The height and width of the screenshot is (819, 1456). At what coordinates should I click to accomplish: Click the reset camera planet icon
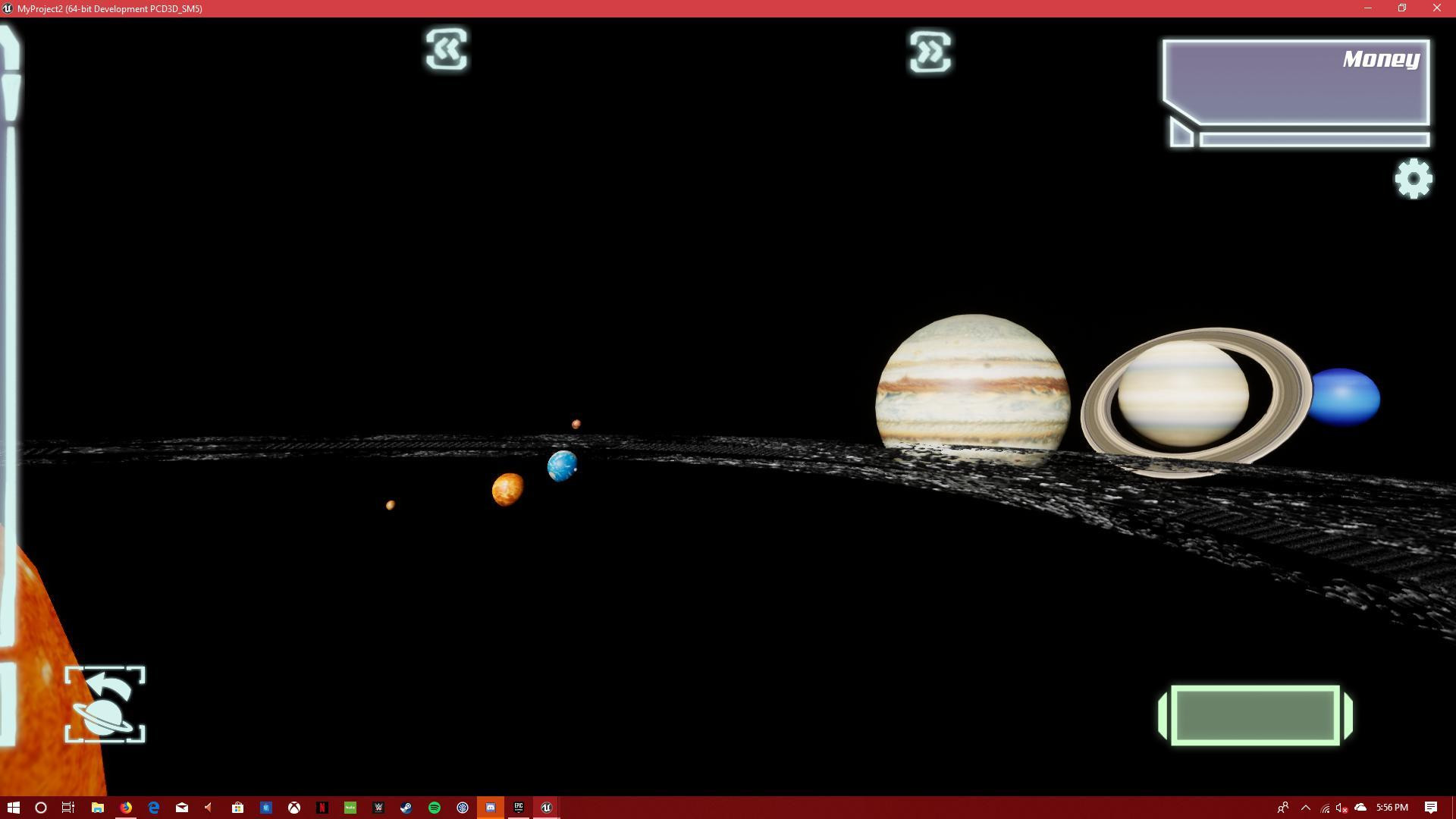tap(105, 704)
